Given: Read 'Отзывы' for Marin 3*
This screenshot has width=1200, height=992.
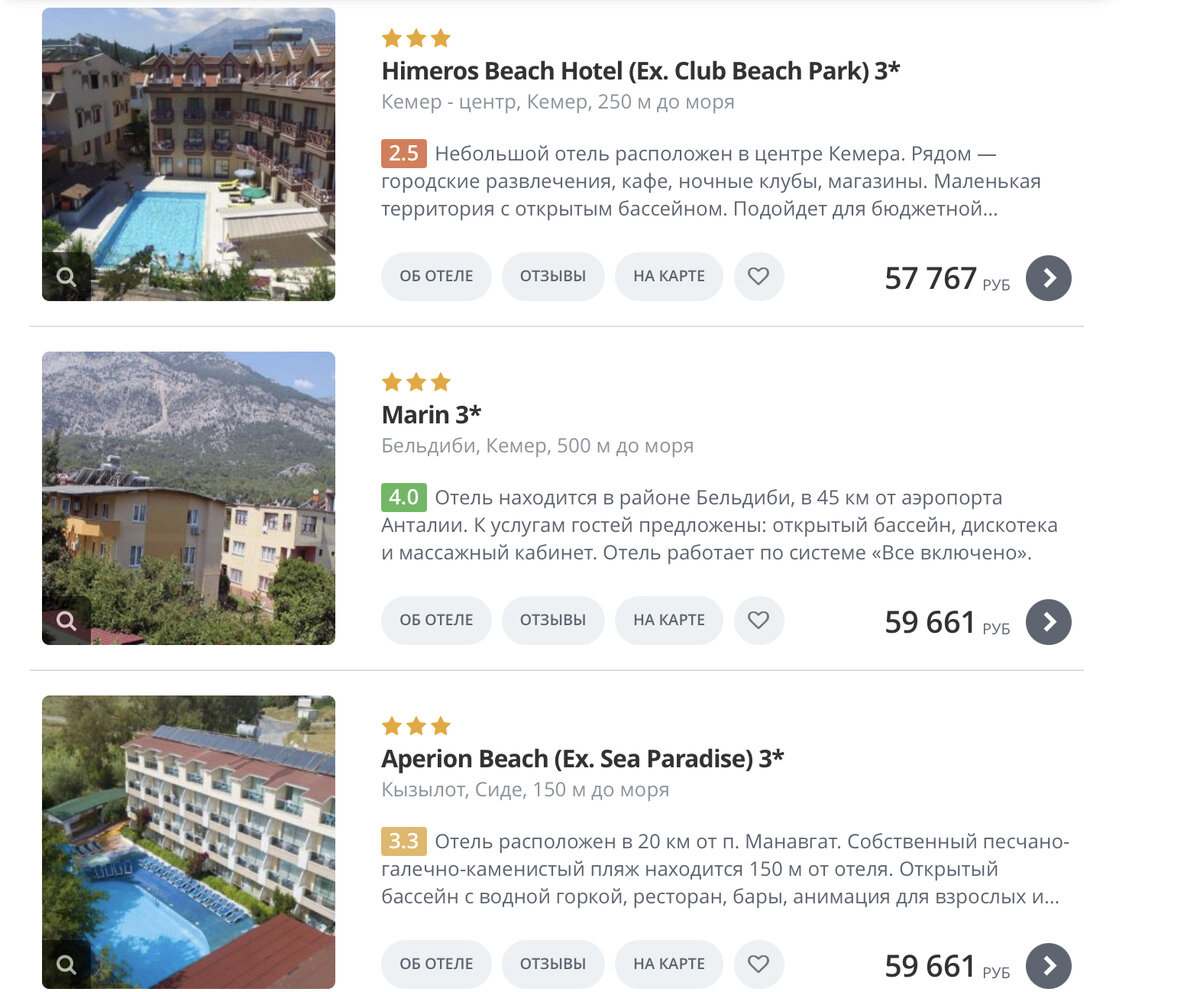Looking at the screenshot, I should [553, 620].
